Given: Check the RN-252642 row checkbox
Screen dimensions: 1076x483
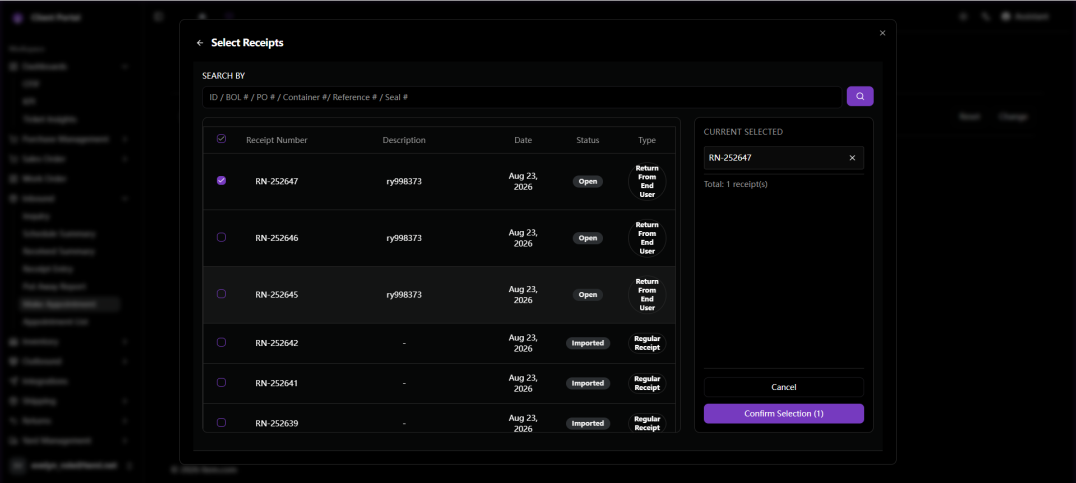Looking at the screenshot, I should coord(221,342).
